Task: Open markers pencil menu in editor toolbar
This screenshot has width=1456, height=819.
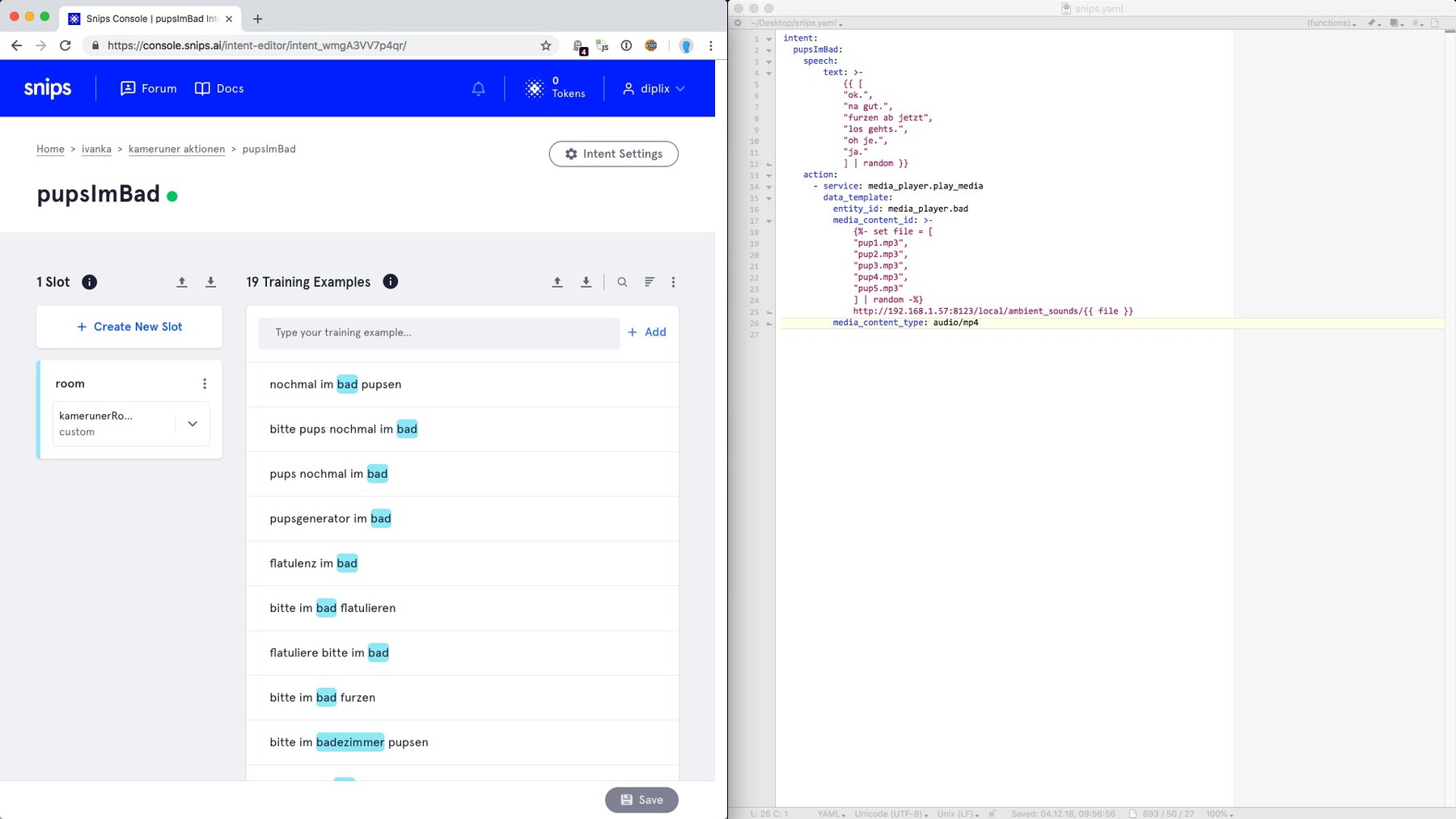Action: pos(1373,23)
